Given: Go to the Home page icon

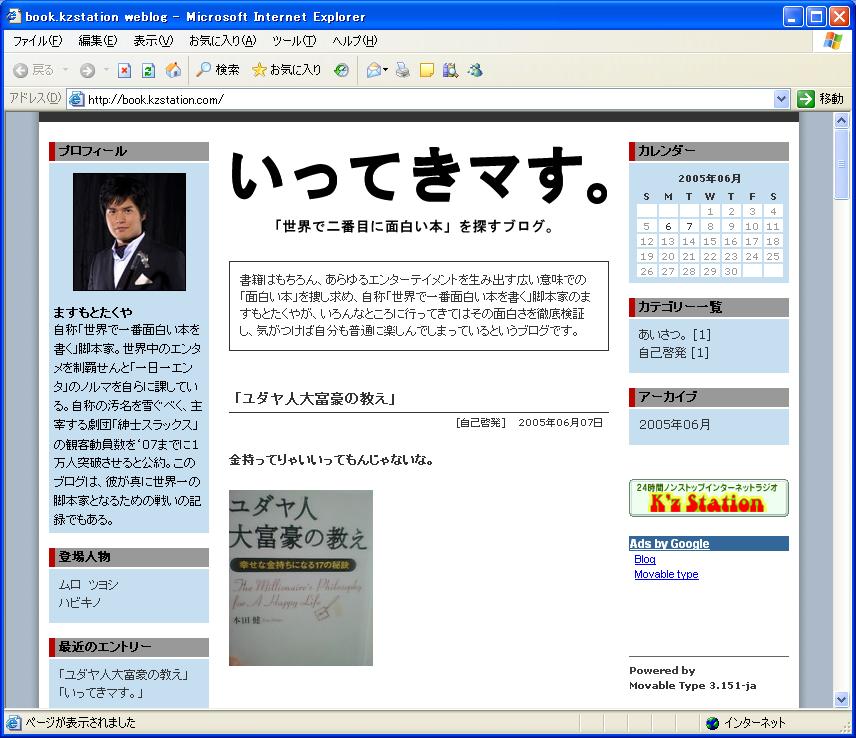Looking at the screenshot, I should tap(174, 70).
